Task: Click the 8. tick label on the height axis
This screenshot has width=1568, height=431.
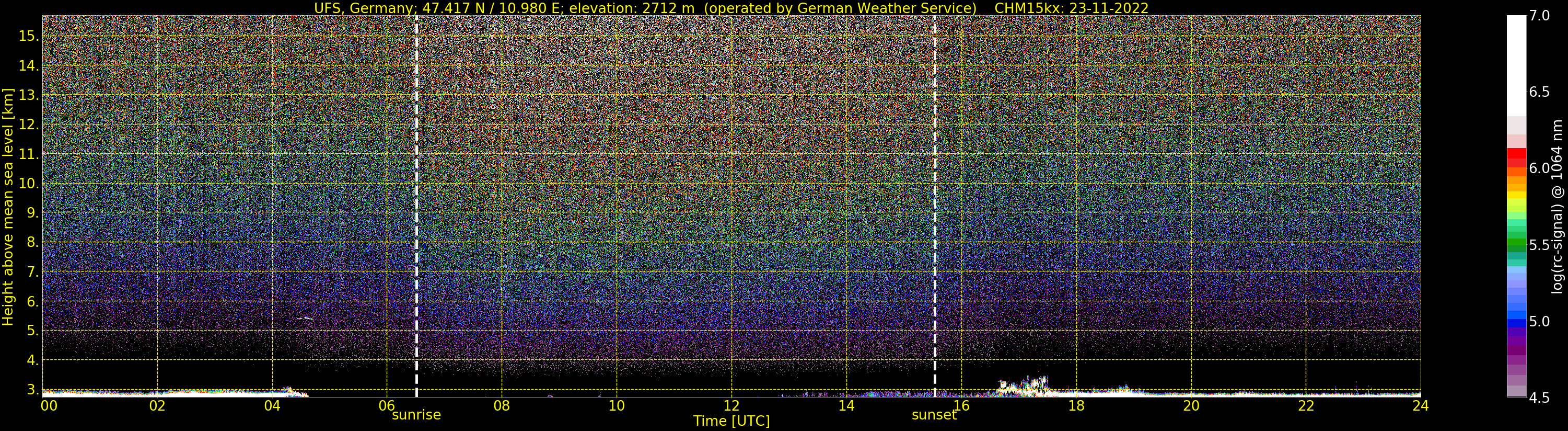Action: 33,242
